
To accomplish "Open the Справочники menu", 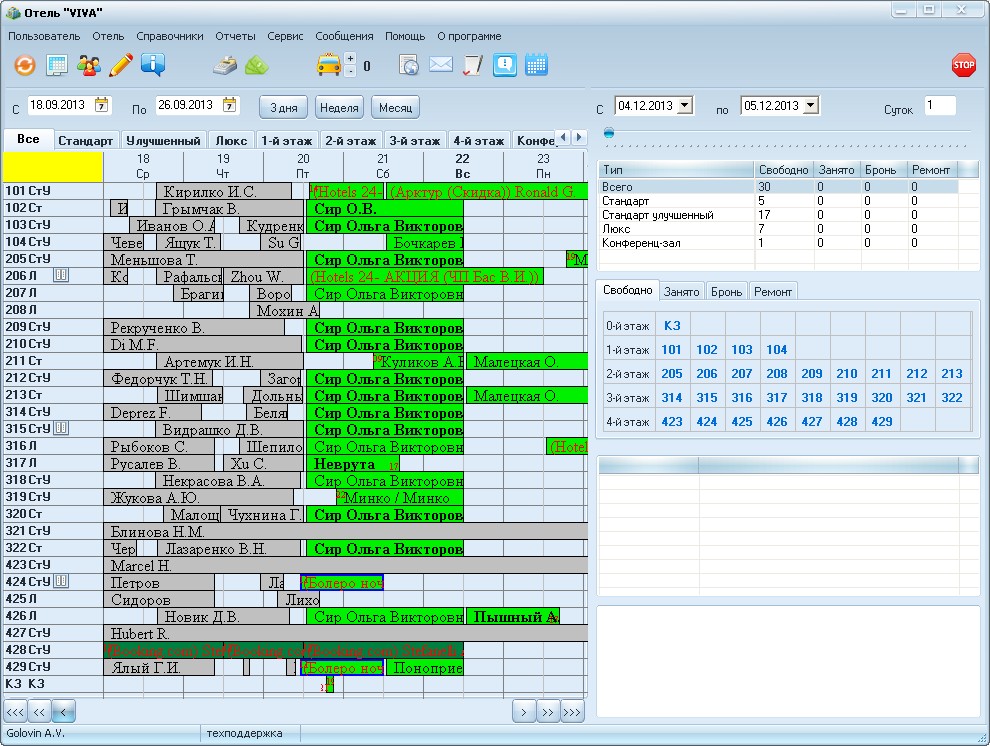I will click(170, 36).
